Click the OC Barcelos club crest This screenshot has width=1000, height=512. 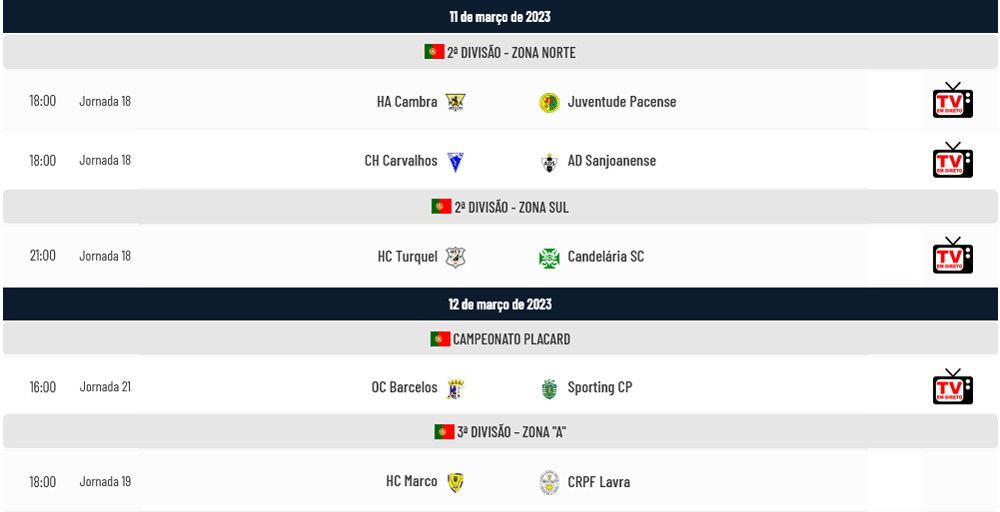[455, 388]
